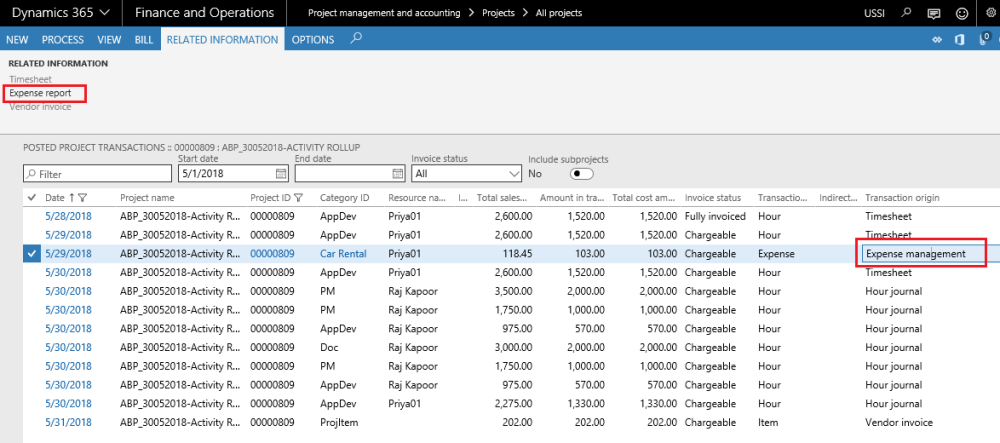
Task: Click the Expense report link
Action: (40, 93)
